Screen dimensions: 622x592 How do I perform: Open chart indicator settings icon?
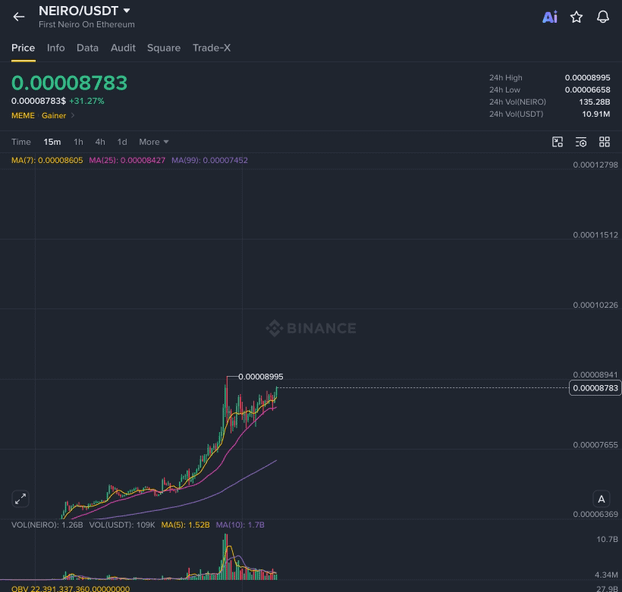(x=581, y=142)
